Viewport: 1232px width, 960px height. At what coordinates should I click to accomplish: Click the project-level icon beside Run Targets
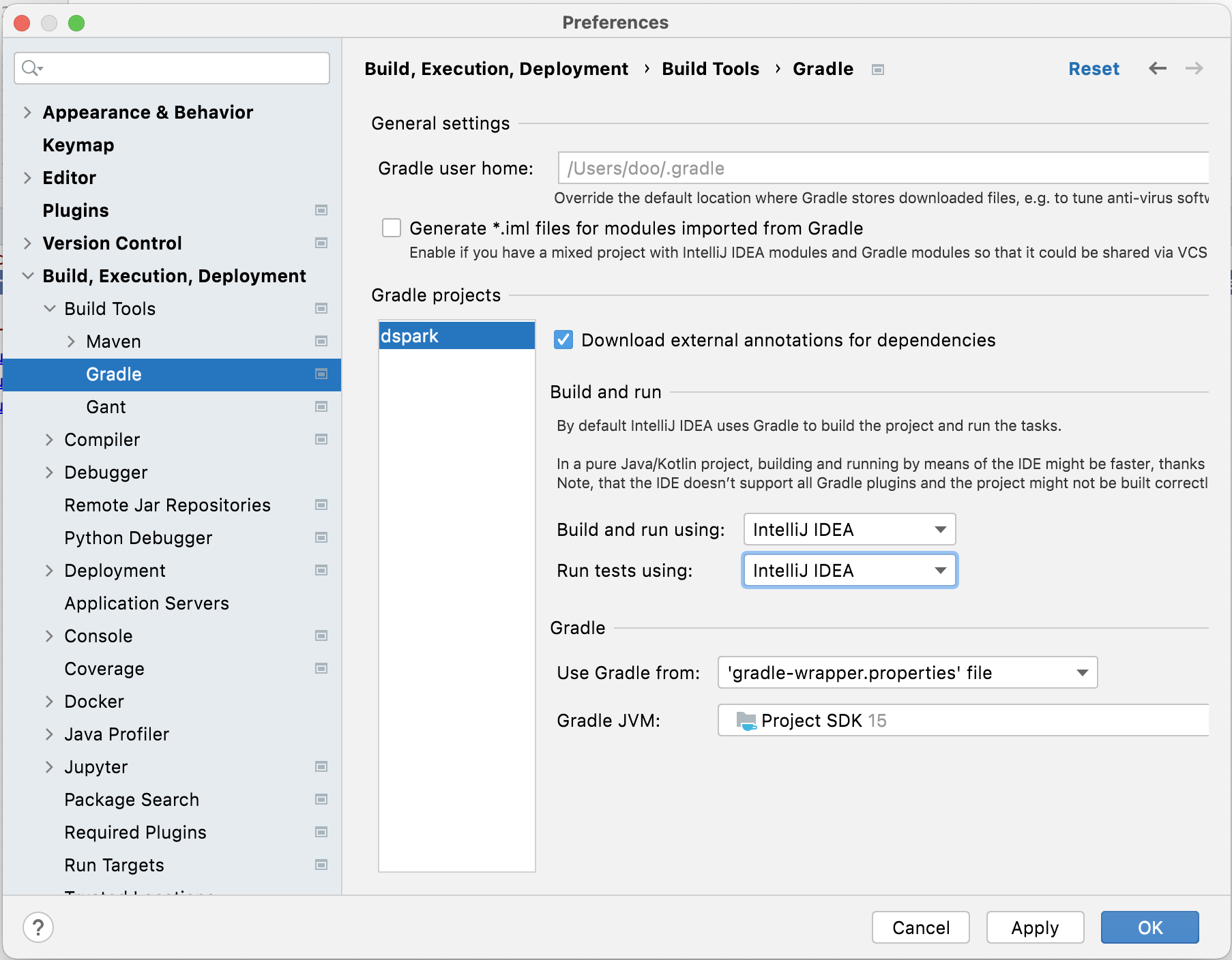[x=321, y=865]
